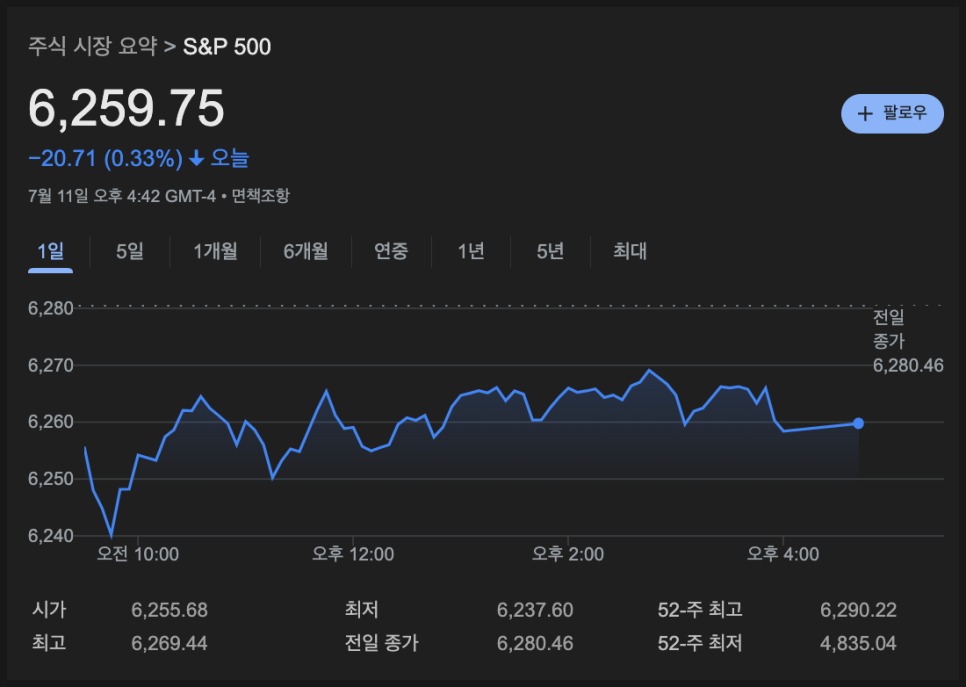Screen dimensions: 966x687
Task: Select the 6개월 range tab
Action: pos(306,251)
